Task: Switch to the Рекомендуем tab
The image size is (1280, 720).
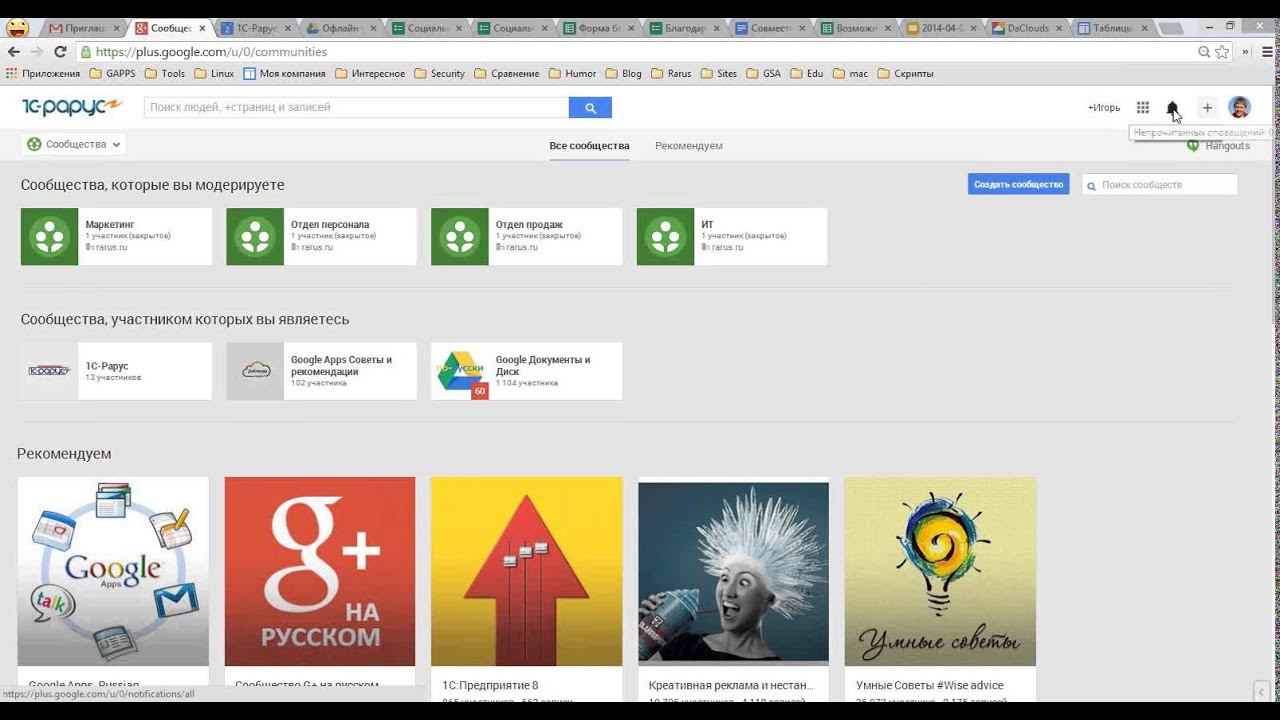Action: (x=689, y=146)
